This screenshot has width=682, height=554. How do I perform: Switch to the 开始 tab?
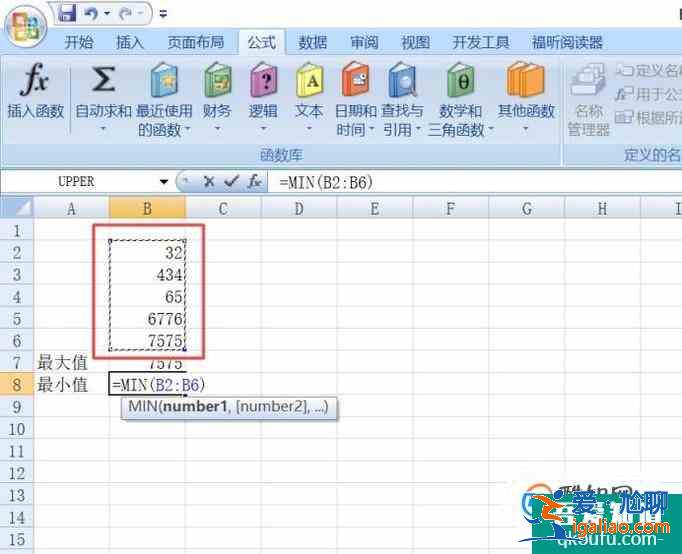point(79,42)
